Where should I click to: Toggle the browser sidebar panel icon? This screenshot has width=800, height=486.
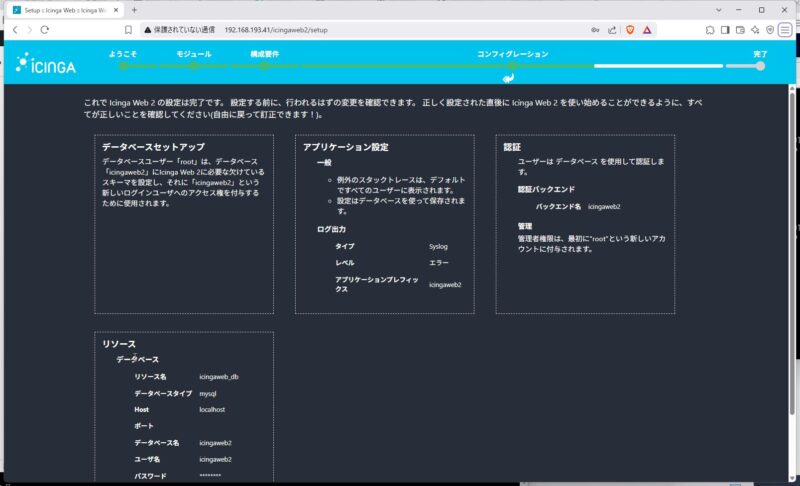[725, 30]
